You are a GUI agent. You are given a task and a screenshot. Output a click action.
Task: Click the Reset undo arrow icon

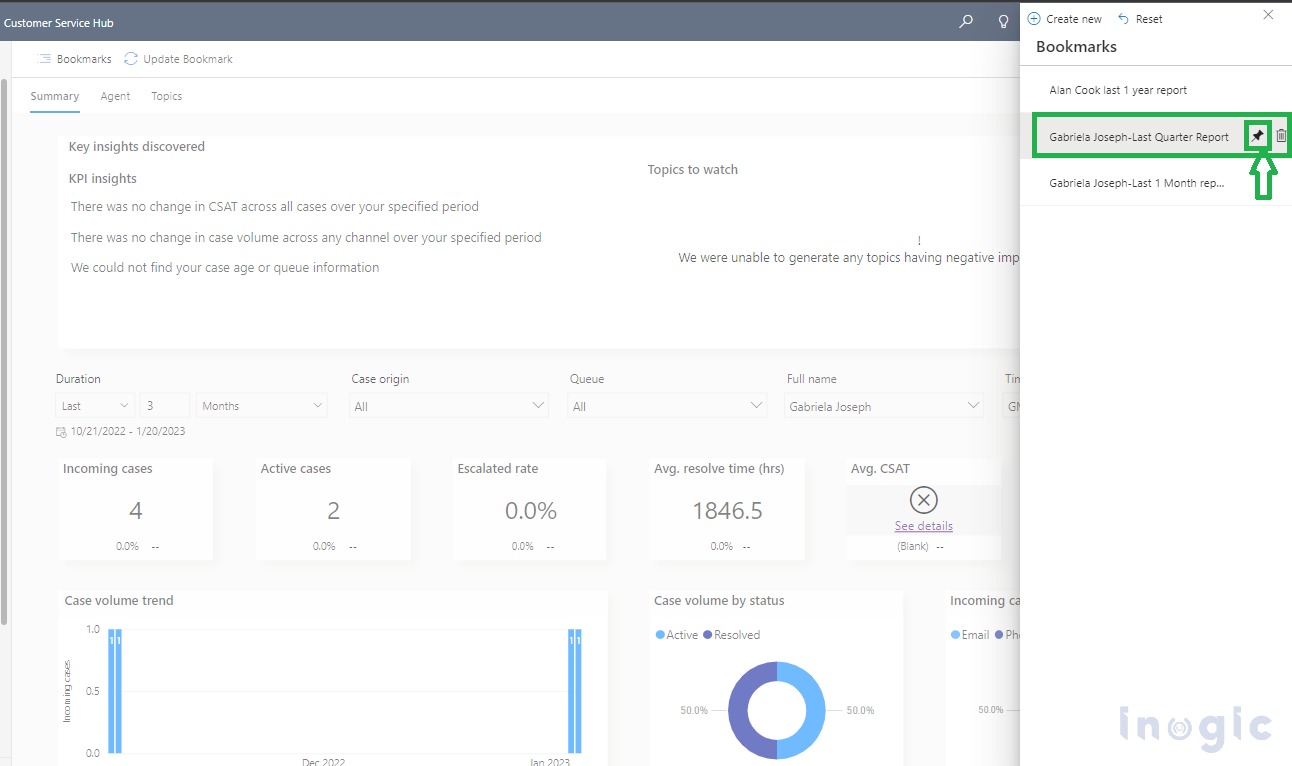pyautogui.click(x=1123, y=19)
